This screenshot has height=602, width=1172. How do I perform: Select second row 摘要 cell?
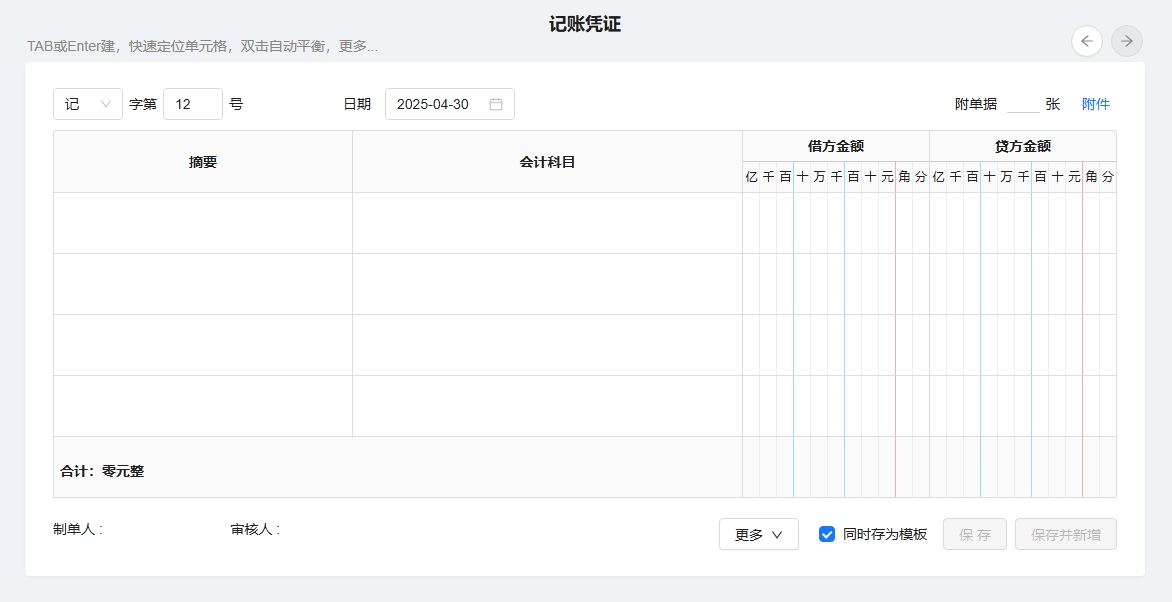point(203,284)
